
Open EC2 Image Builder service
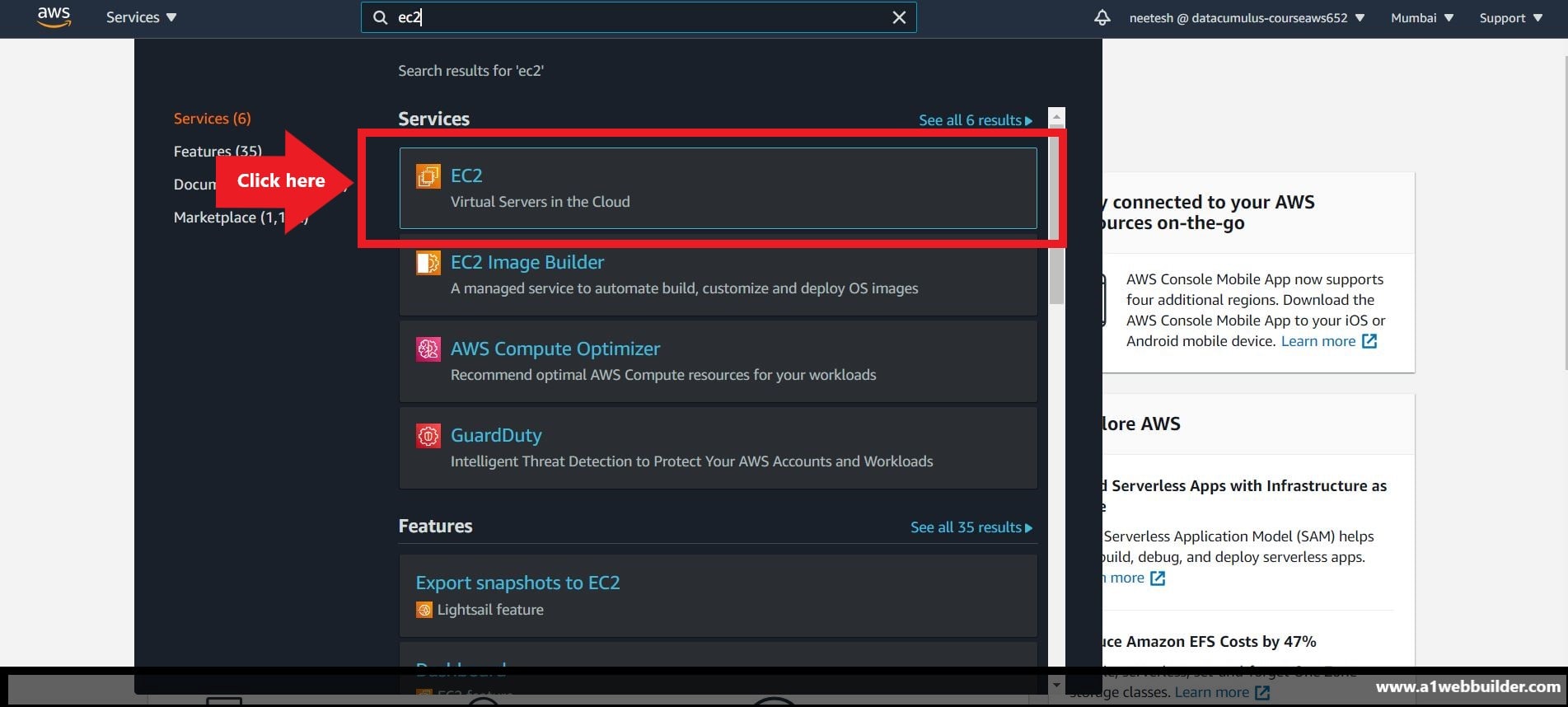527,262
